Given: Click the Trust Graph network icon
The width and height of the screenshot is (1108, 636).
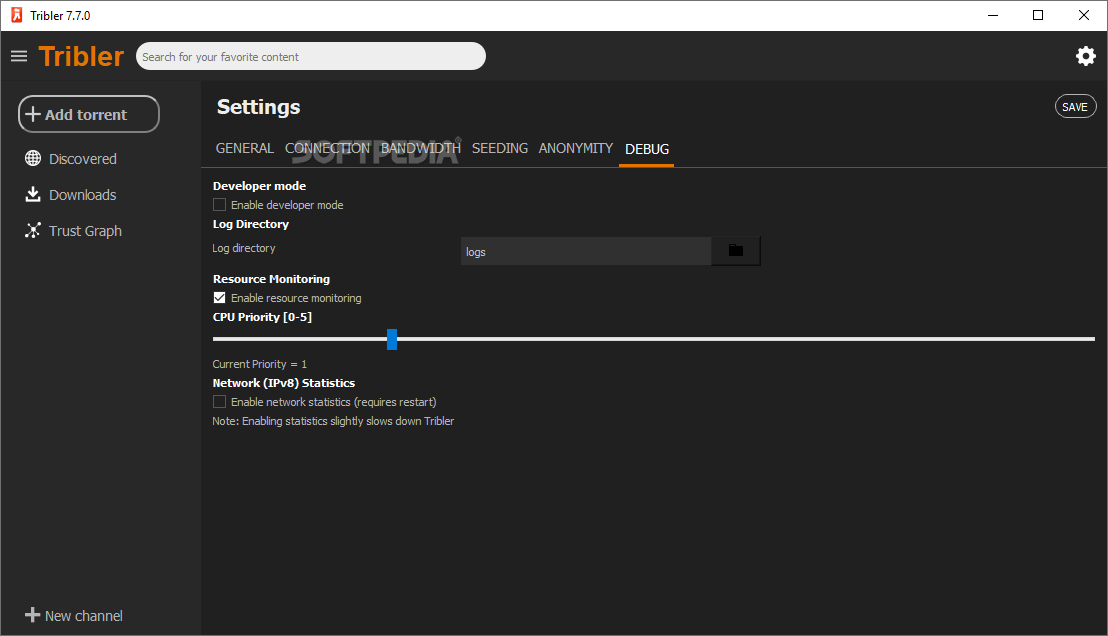Looking at the screenshot, I should (33, 230).
